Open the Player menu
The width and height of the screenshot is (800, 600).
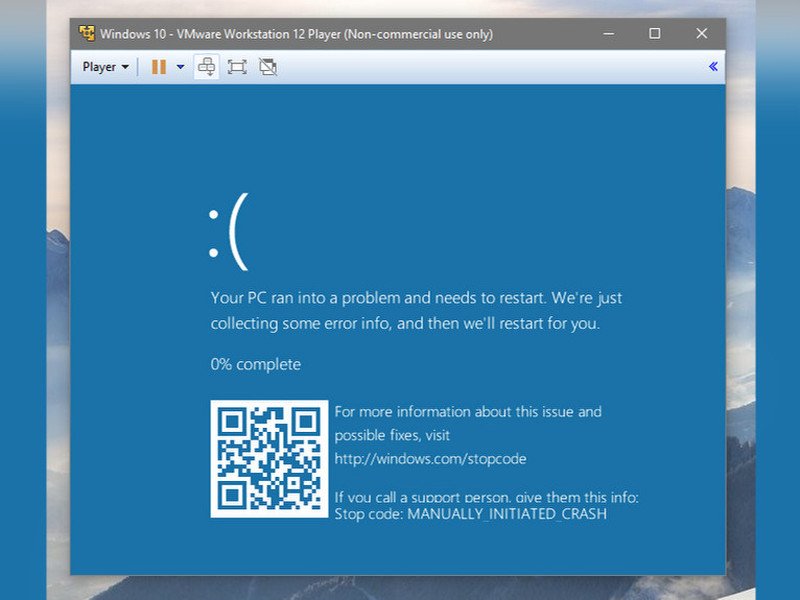coord(105,67)
